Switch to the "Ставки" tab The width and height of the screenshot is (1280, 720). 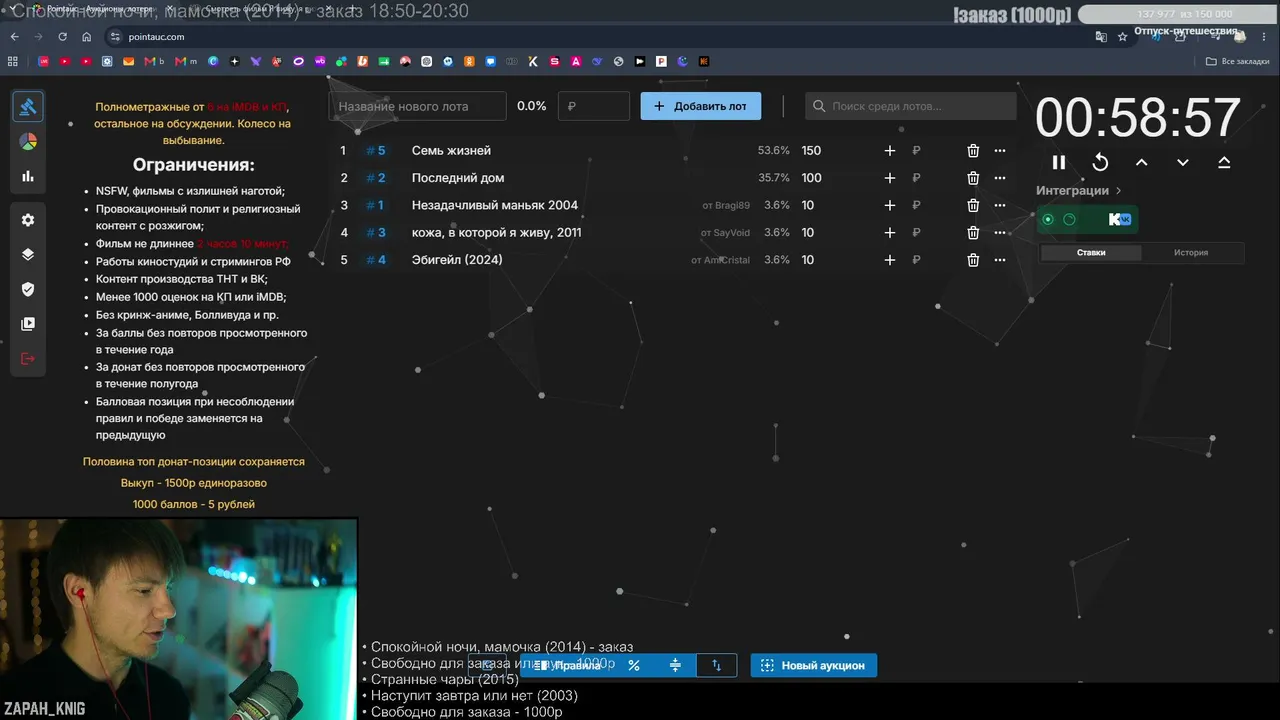1091,253
